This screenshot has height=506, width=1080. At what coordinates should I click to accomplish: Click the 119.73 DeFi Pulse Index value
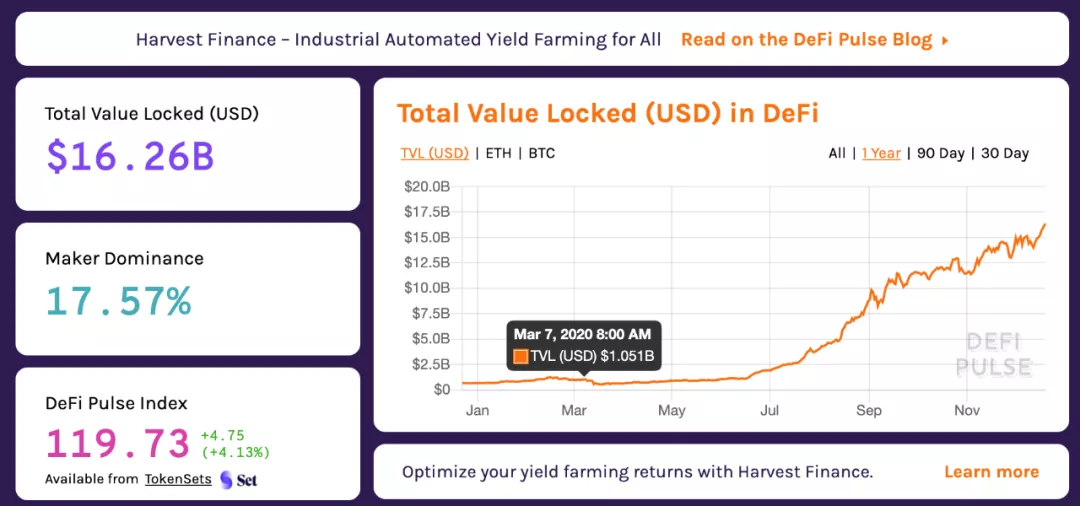coord(118,443)
